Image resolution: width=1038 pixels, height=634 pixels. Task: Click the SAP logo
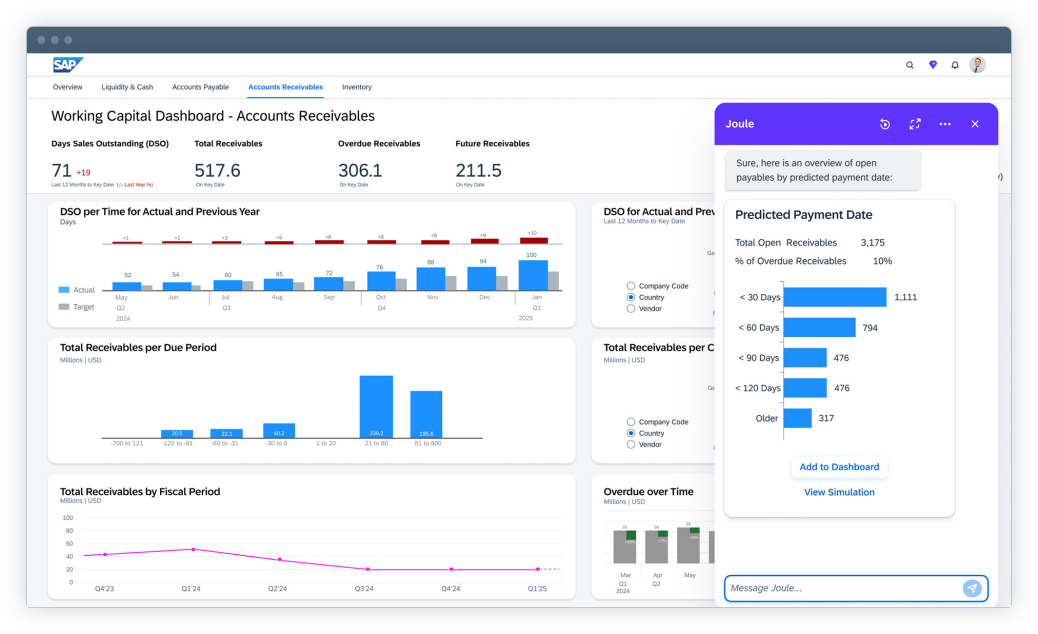pos(67,65)
